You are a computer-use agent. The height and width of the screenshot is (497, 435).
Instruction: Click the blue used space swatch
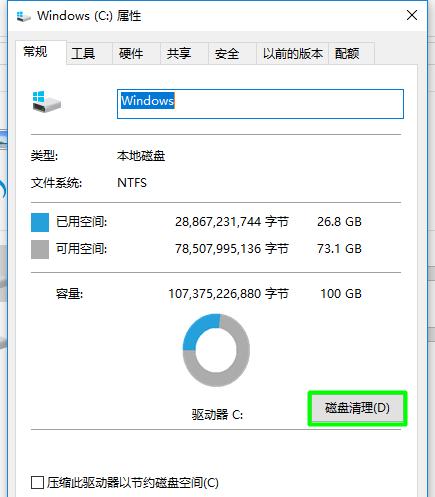coord(40,222)
